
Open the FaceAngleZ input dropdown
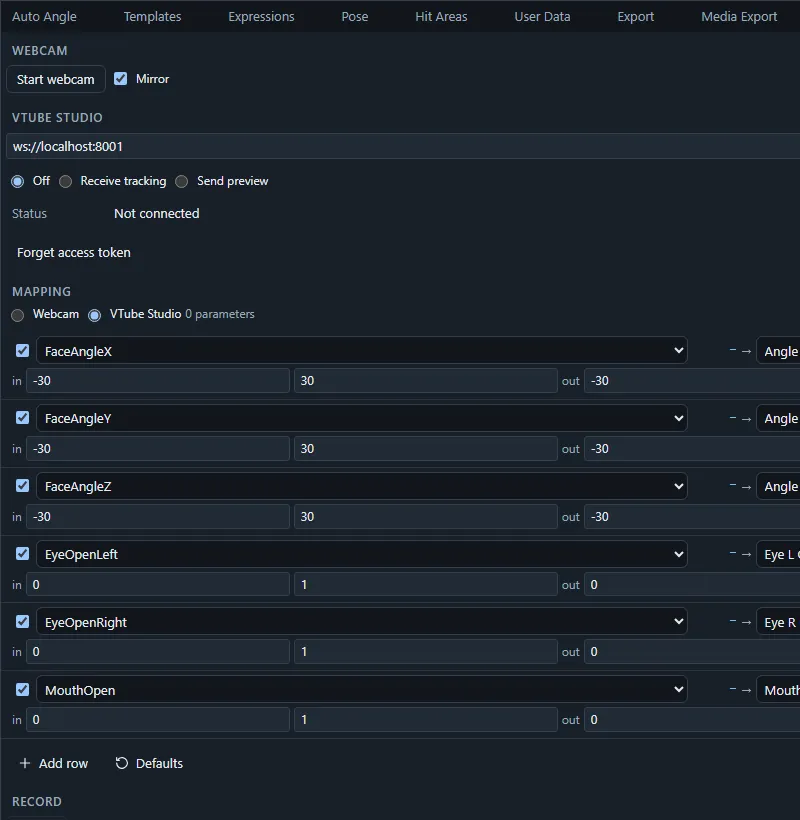[361, 486]
